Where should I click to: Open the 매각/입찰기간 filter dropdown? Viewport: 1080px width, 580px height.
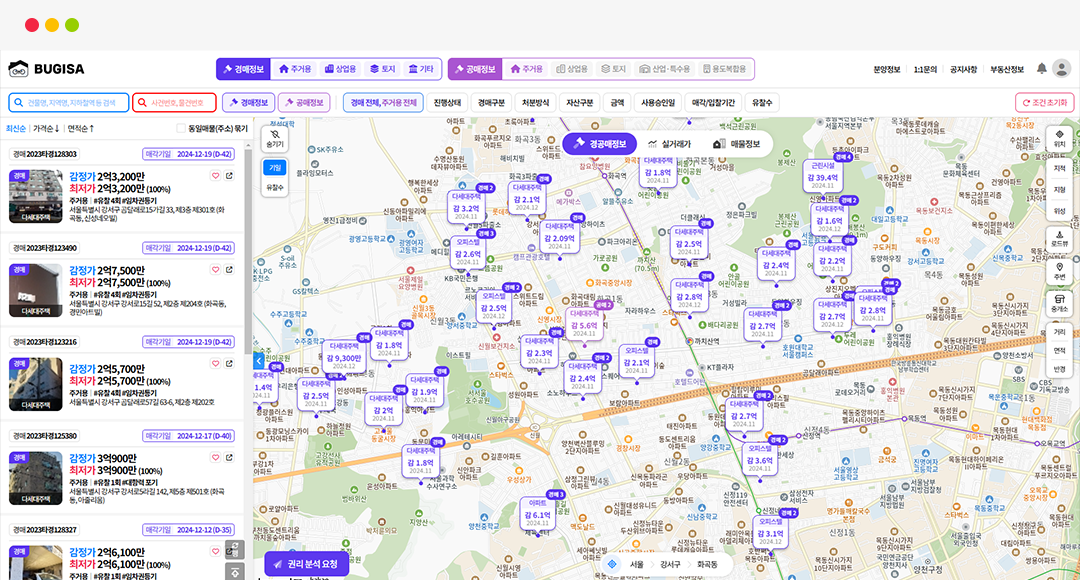713,102
